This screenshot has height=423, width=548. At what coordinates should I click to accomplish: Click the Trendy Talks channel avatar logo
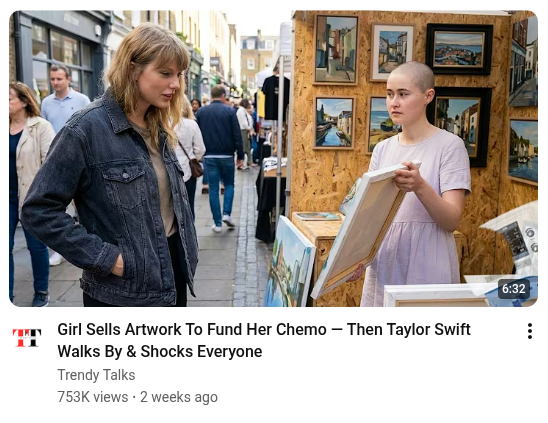[27, 338]
